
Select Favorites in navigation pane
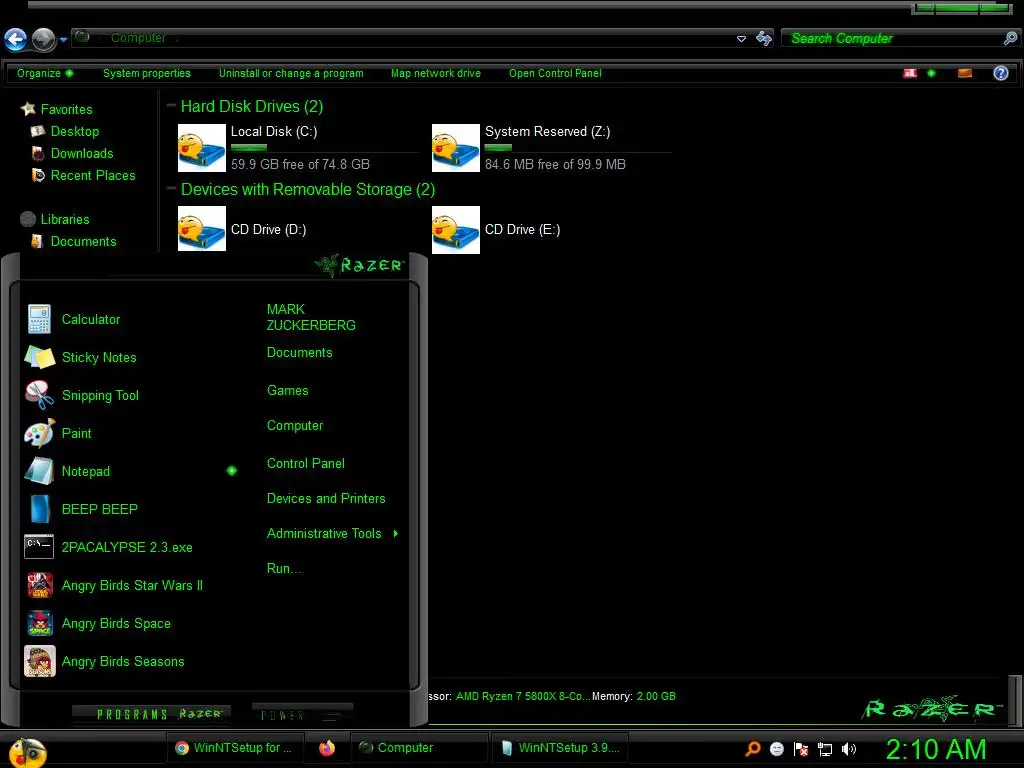66,109
